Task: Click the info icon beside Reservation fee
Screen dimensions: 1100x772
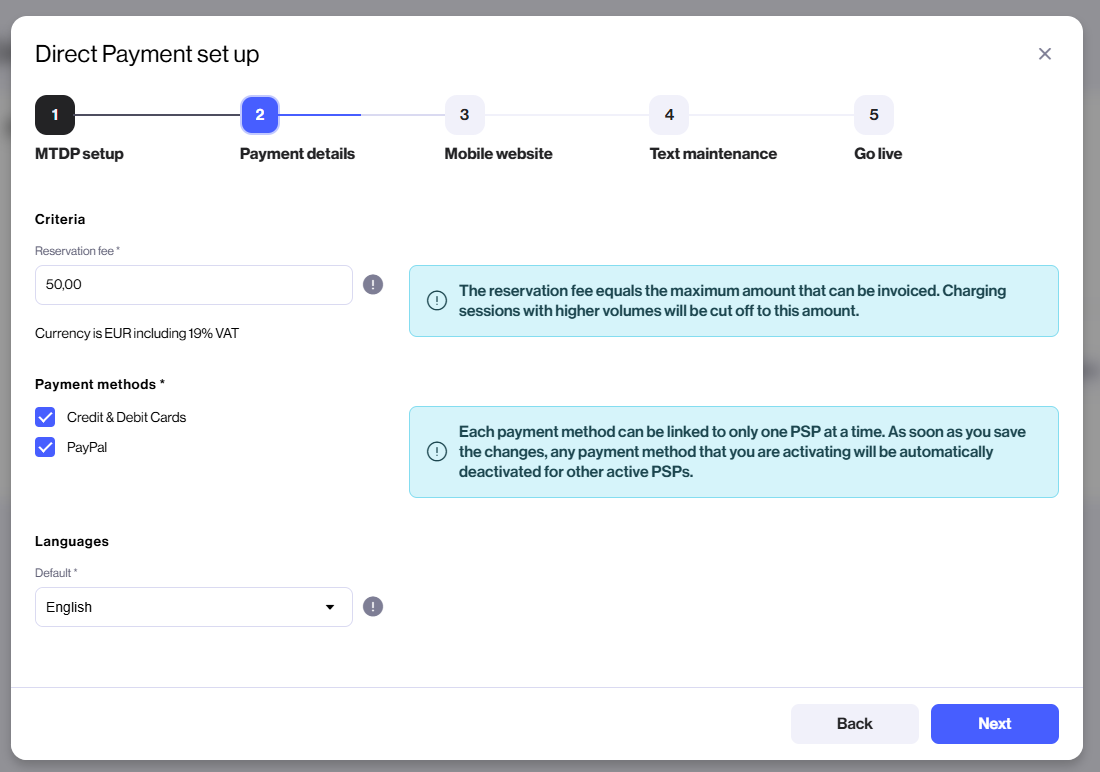Action: [x=373, y=284]
